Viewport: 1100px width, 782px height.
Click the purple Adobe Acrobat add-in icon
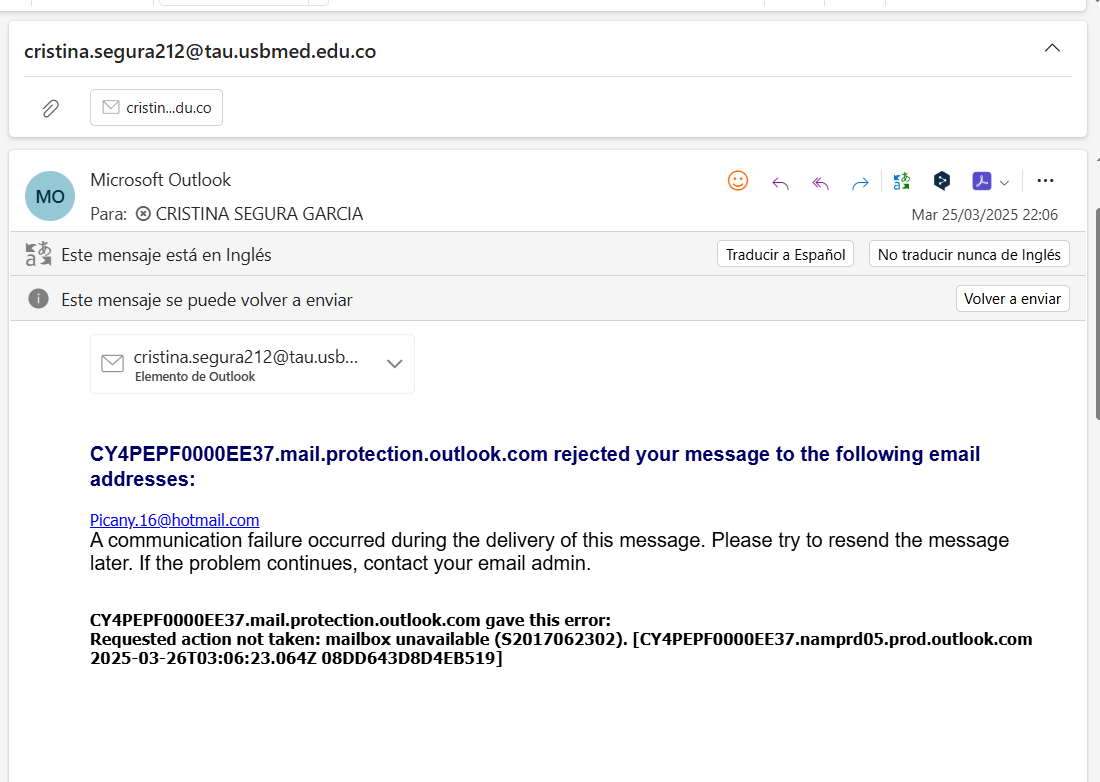(x=981, y=181)
